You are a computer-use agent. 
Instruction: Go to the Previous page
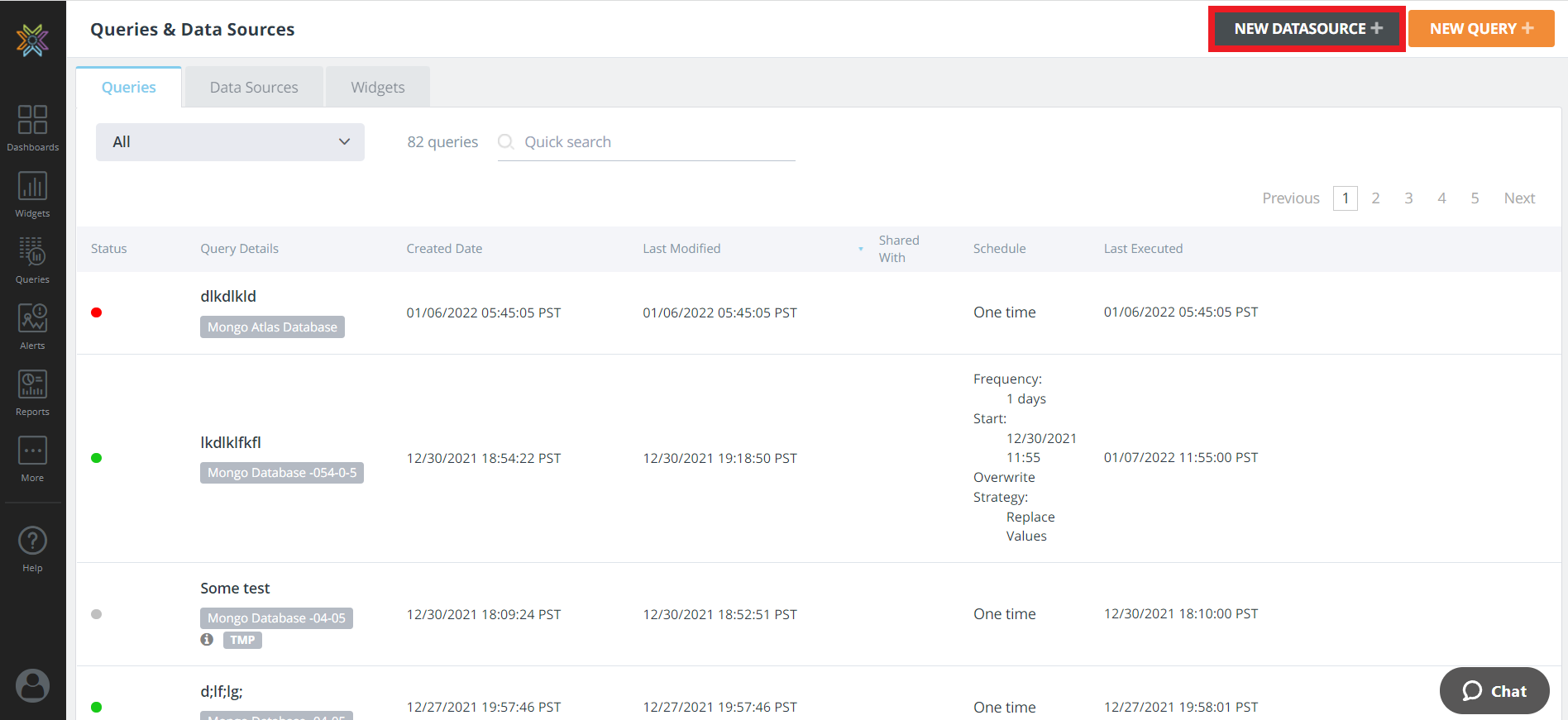pos(1290,198)
